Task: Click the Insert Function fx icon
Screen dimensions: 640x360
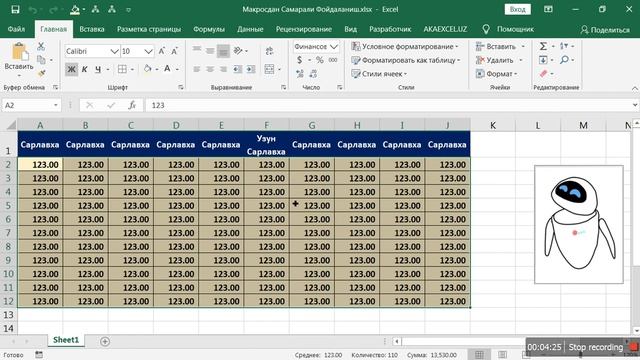Action: 132,105
